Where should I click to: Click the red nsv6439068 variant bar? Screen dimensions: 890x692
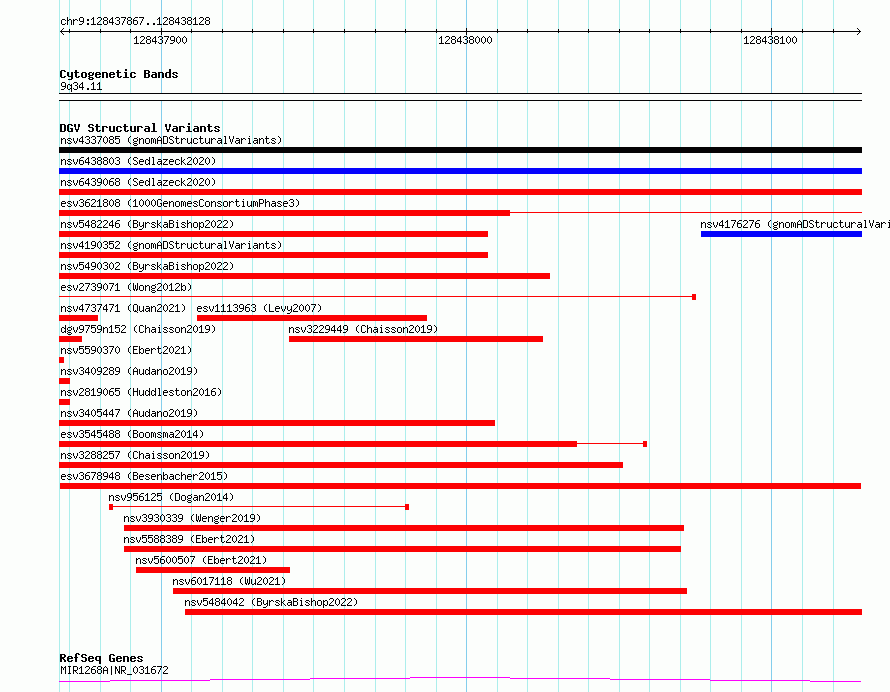click(x=460, y=192)
